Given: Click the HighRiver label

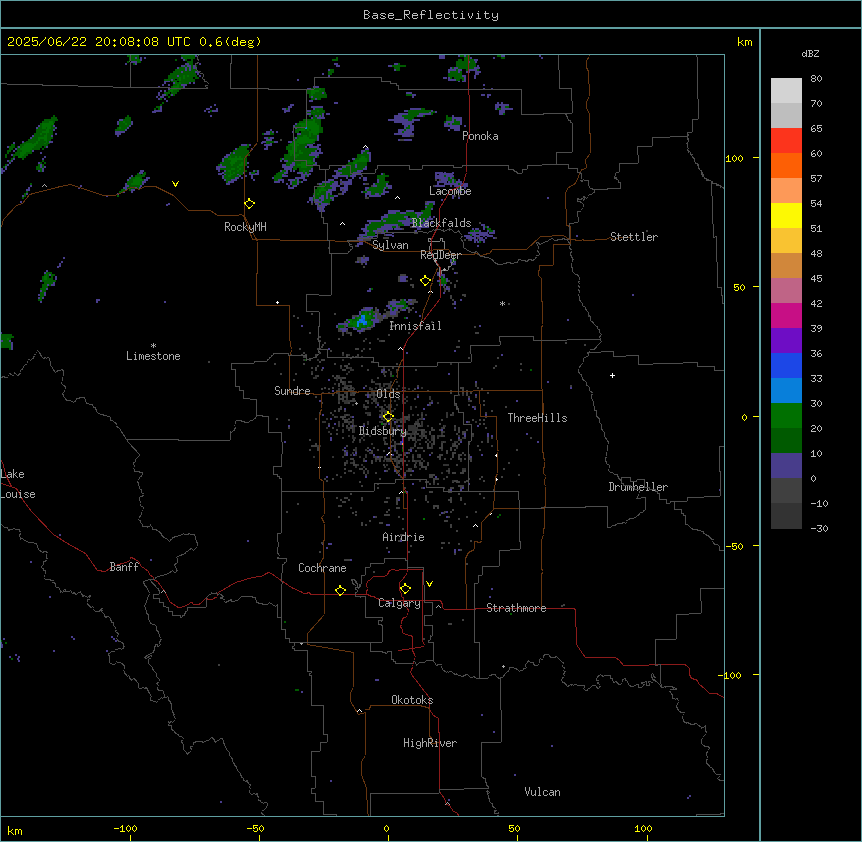Looking at the screenshot, I should (430, 743).
